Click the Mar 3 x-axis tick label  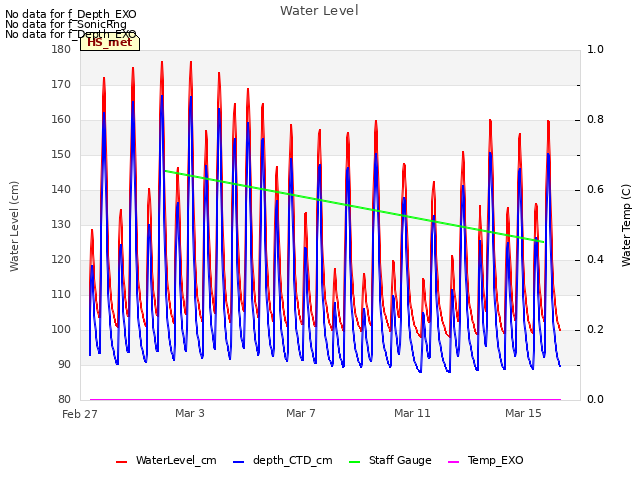[x=190, y=413]
